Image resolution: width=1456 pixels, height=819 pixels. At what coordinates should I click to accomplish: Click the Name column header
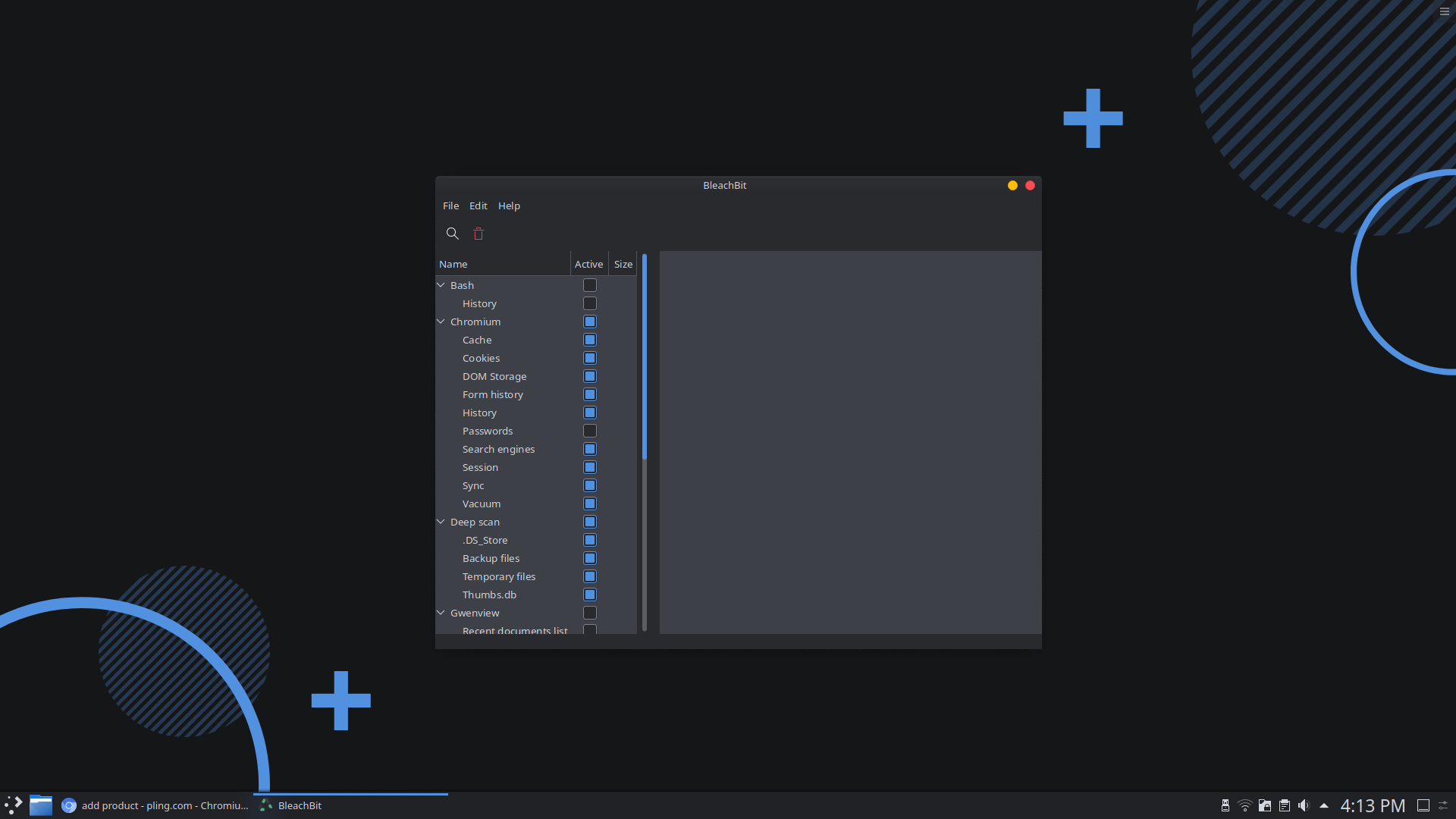pos(503,264)
